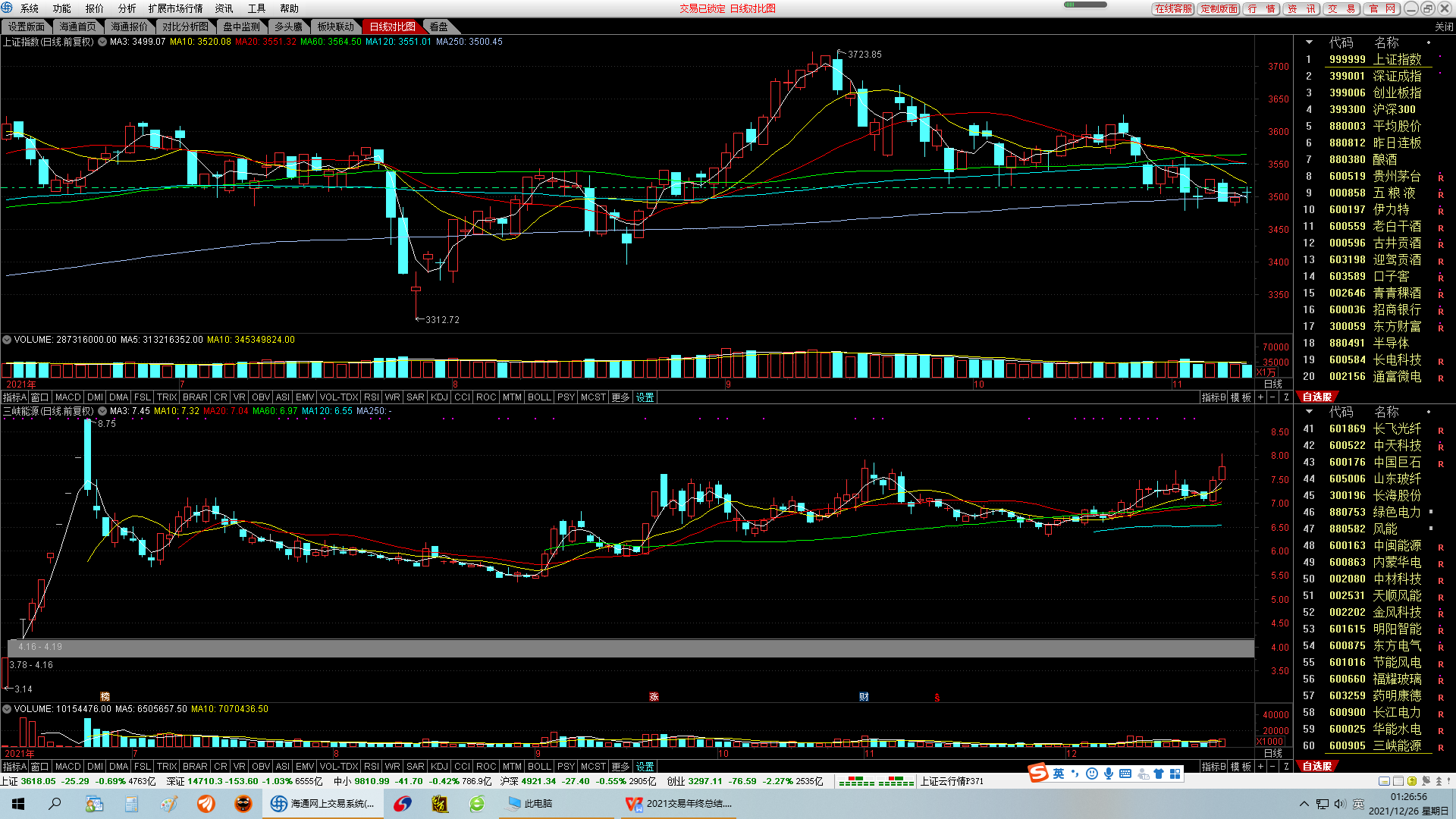Select 贵州茅台 row in watchlist

point(1396,176)
